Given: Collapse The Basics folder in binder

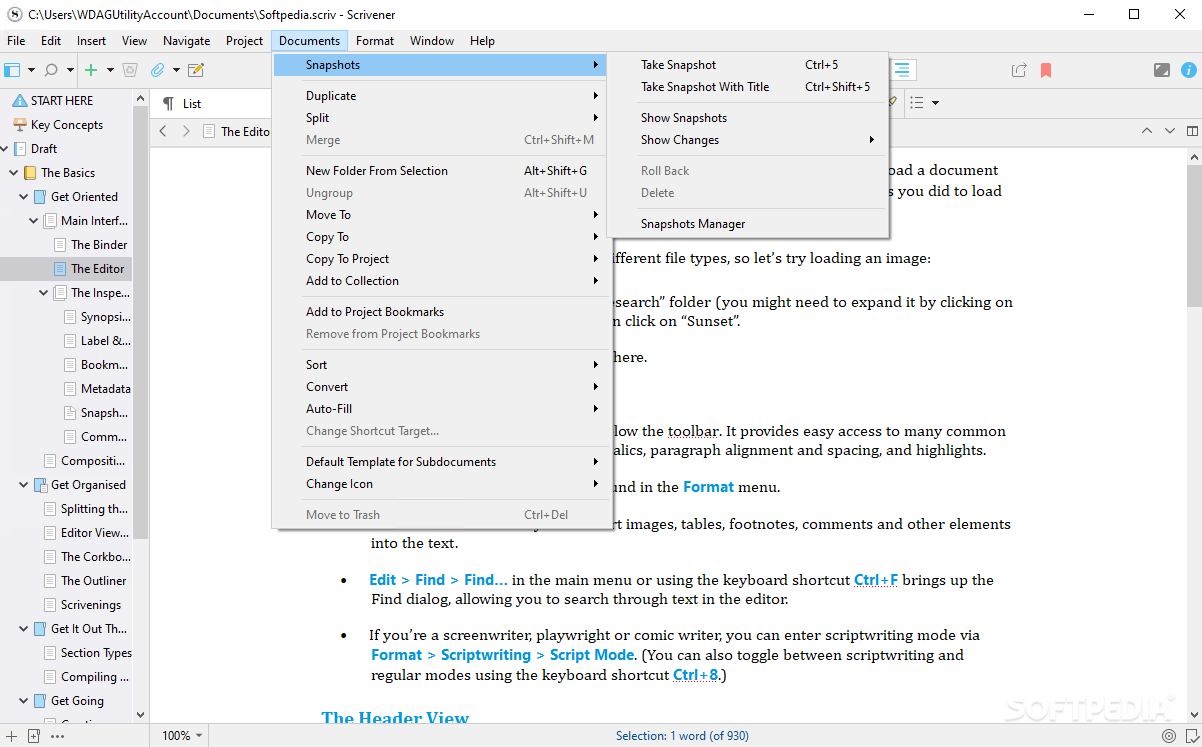Looking at the screenshot, I should pyautogui.click(x=14, y=173).
